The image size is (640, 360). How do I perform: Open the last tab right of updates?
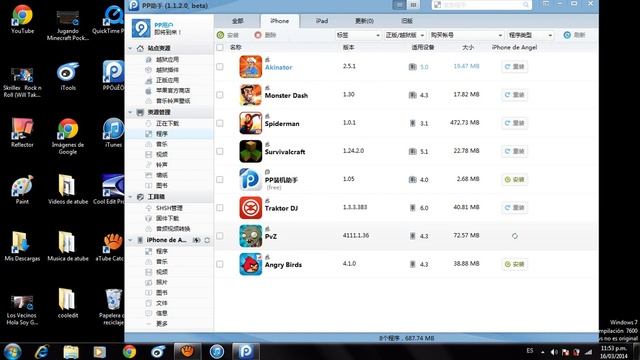pos(407,21)
